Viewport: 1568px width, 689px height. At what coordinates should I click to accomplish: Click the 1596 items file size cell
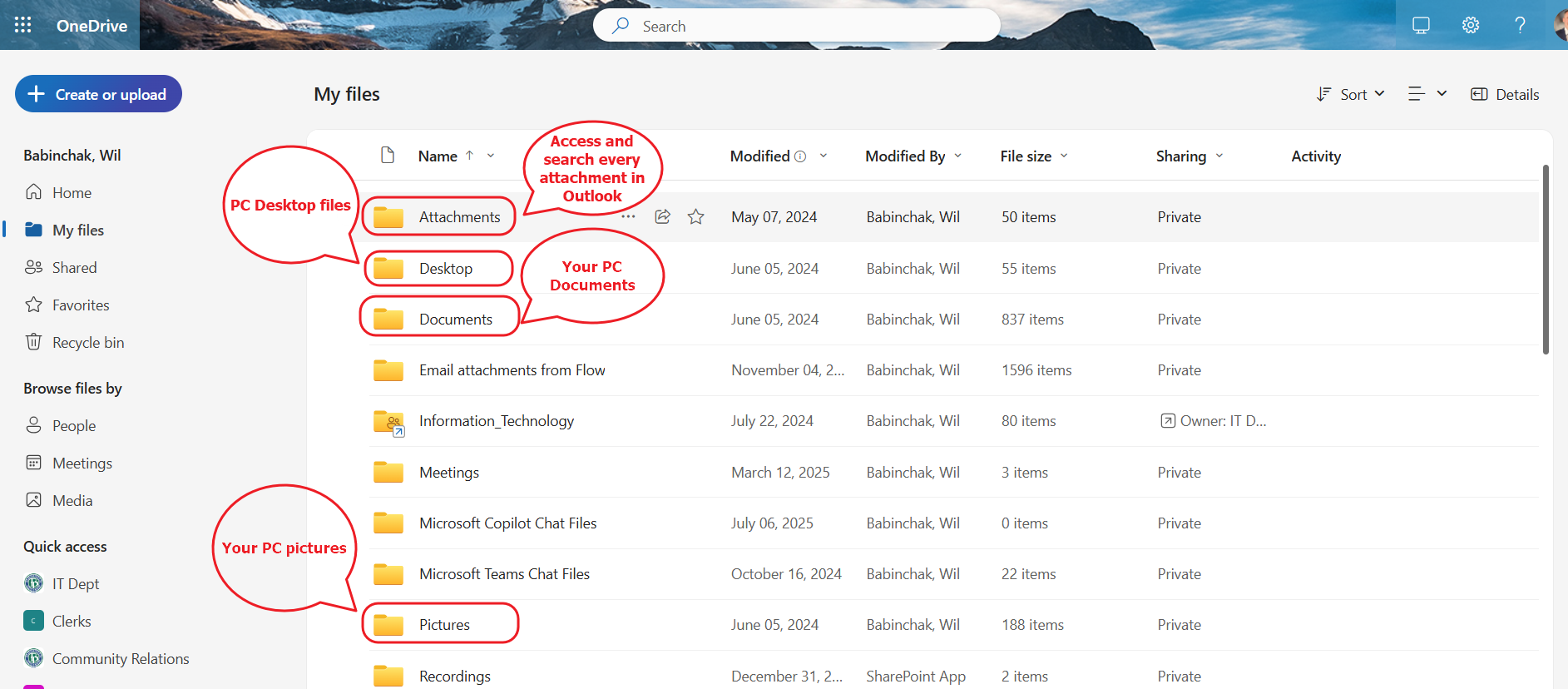tap(1036, 369)
